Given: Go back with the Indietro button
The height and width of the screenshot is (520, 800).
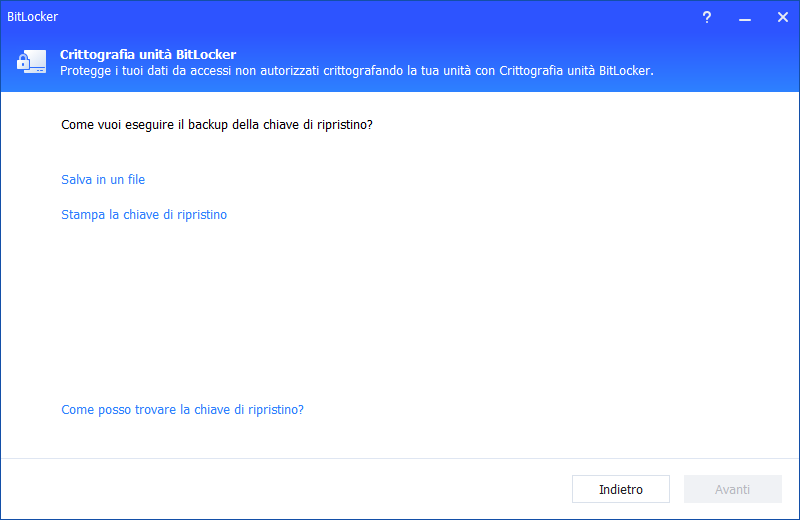Looking at the screenshot, I should (x=621, y=489).
